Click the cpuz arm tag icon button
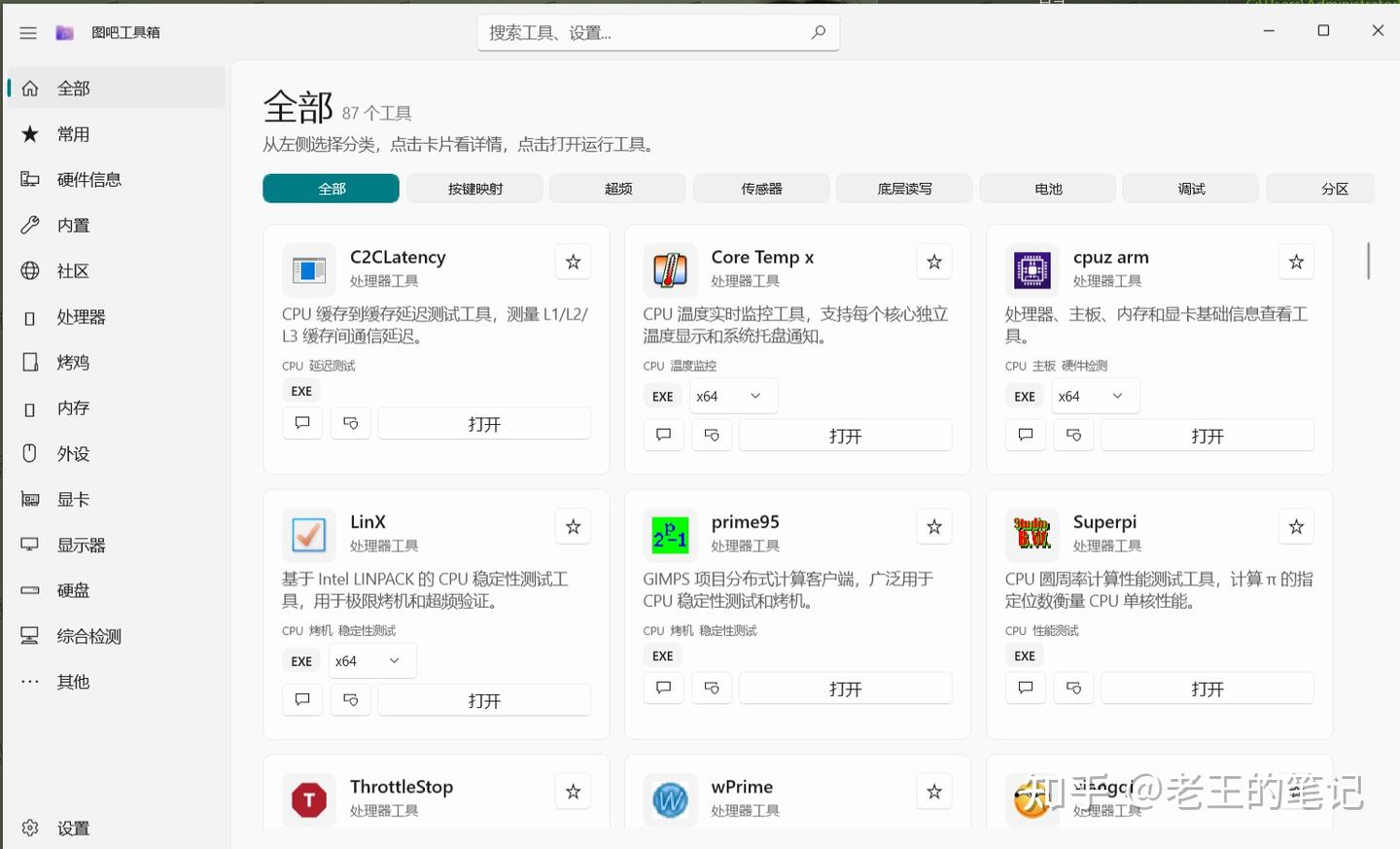Viewport: 1400px width, 849px height. (x=1073, y=435)
